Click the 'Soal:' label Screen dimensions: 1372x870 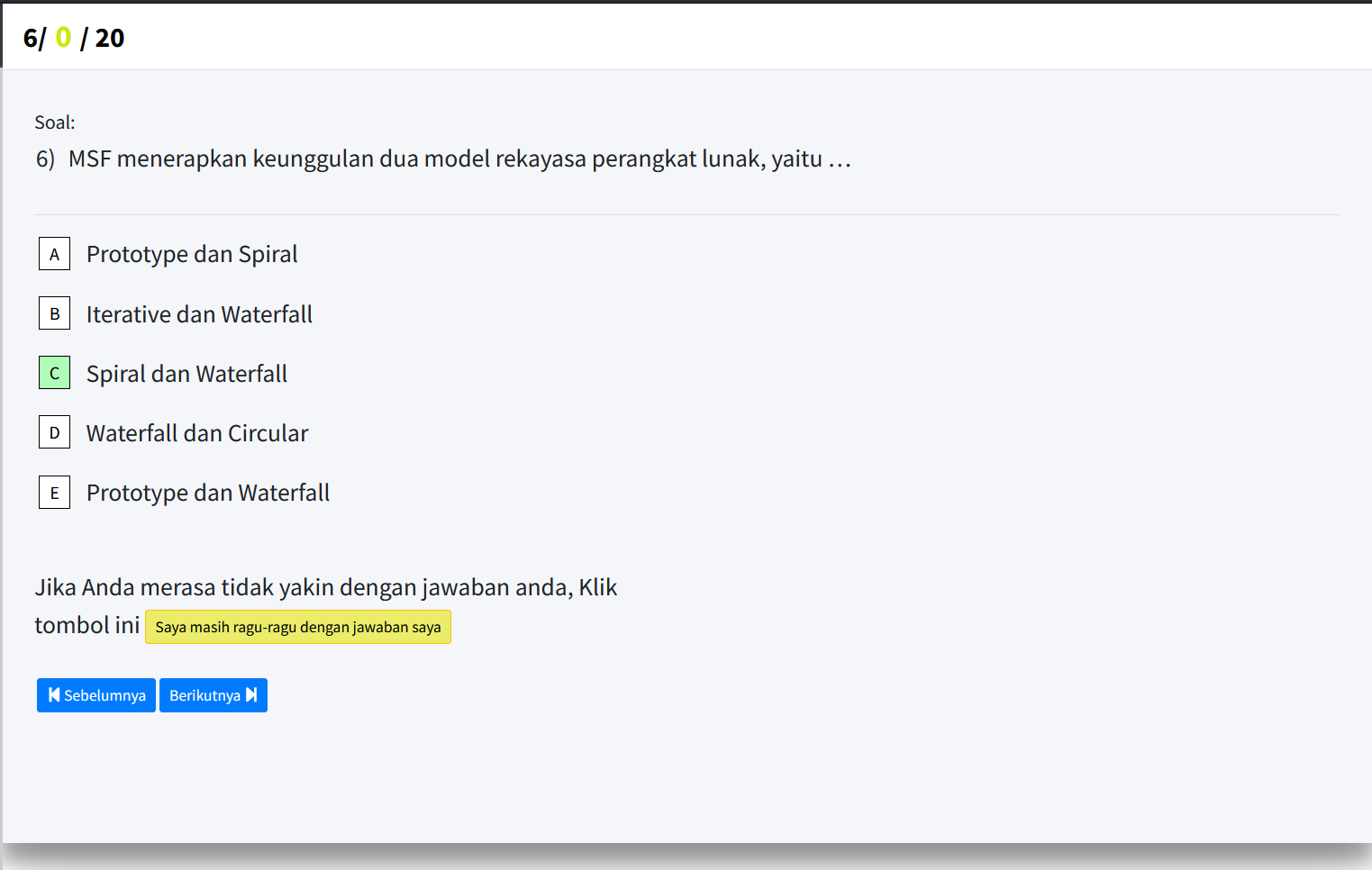tap(55, 122)
